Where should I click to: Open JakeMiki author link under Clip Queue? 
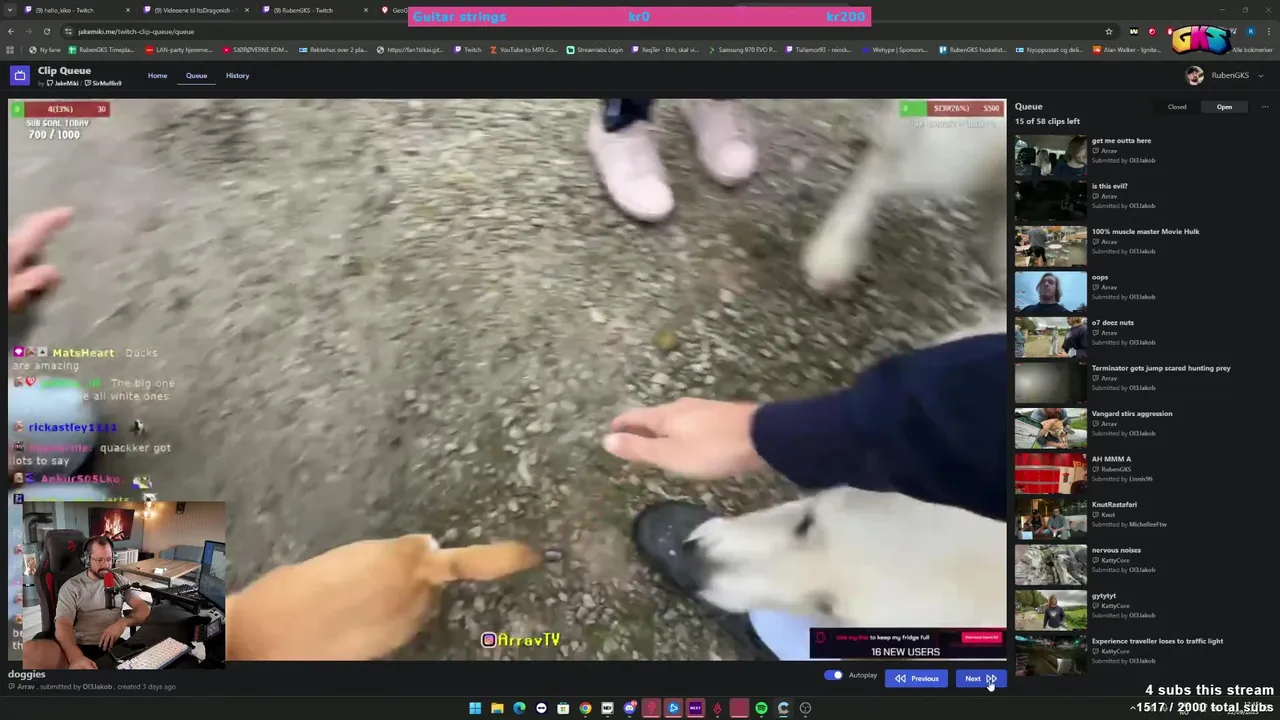[x=65, y=84]
